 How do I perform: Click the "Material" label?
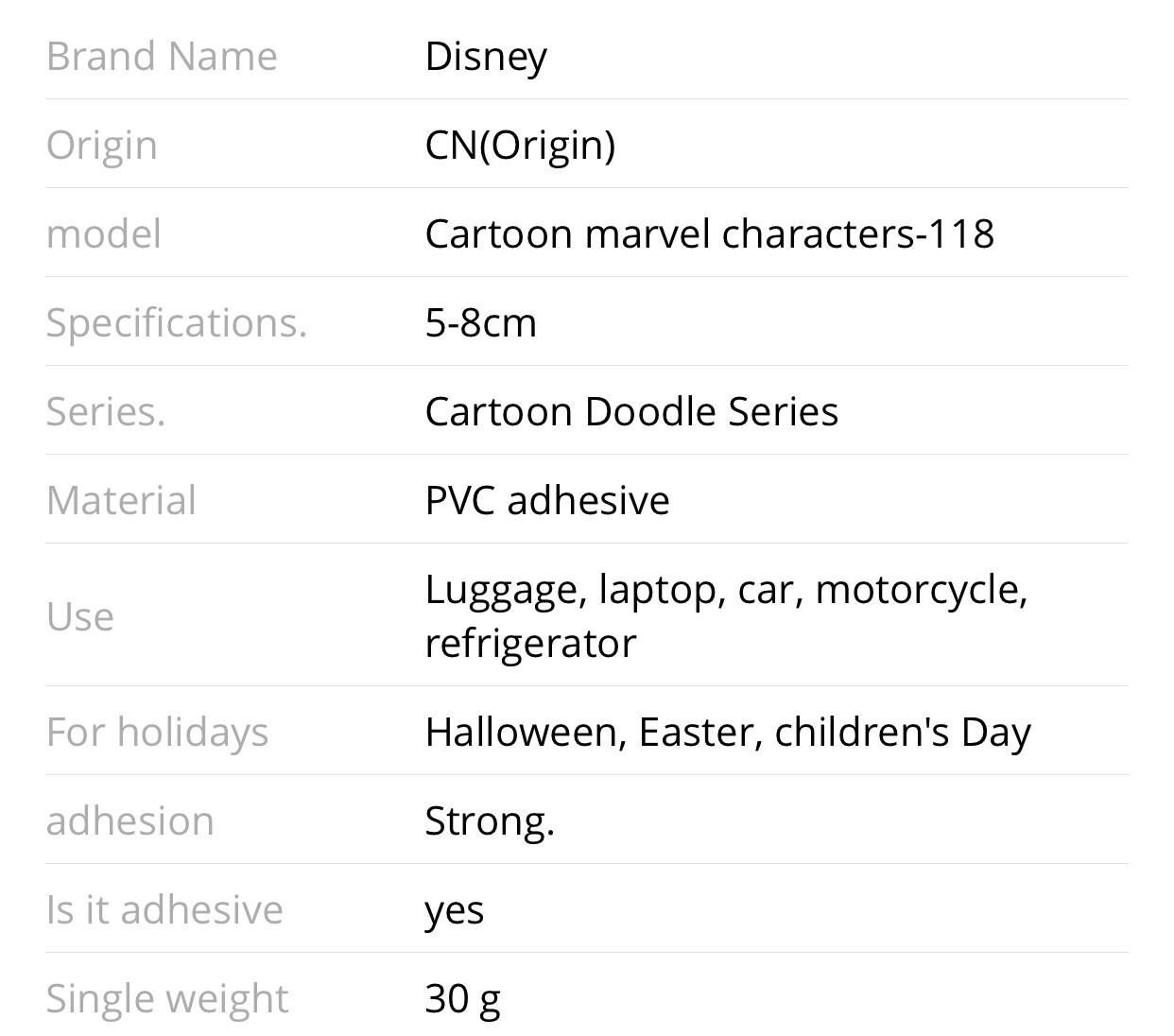pos(121,500)
